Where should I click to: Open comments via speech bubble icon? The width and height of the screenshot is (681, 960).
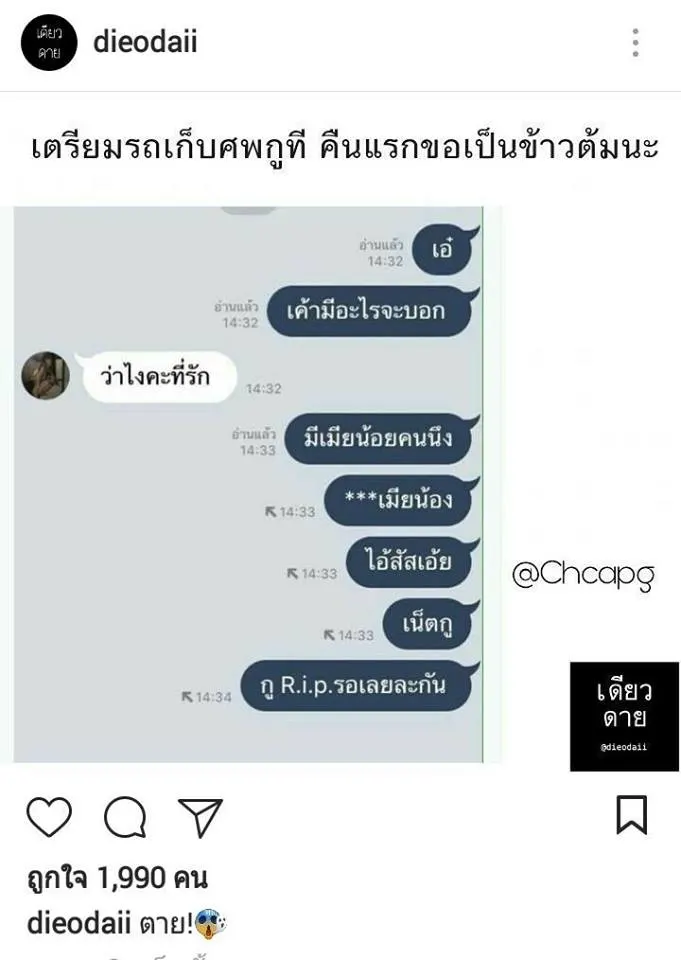(x=126, y=817)
